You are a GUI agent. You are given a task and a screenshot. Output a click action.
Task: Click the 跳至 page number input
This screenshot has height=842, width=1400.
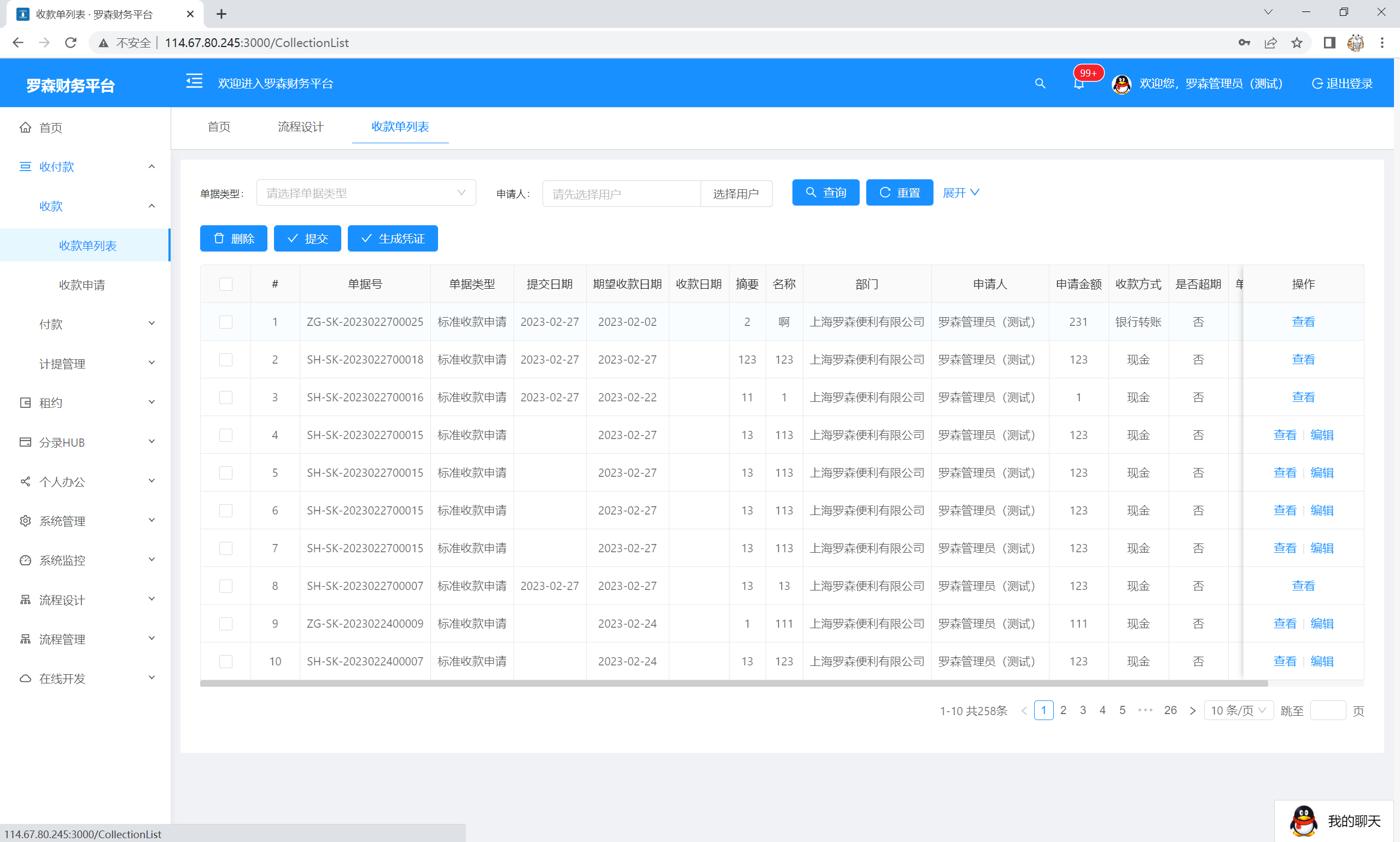1328,710
